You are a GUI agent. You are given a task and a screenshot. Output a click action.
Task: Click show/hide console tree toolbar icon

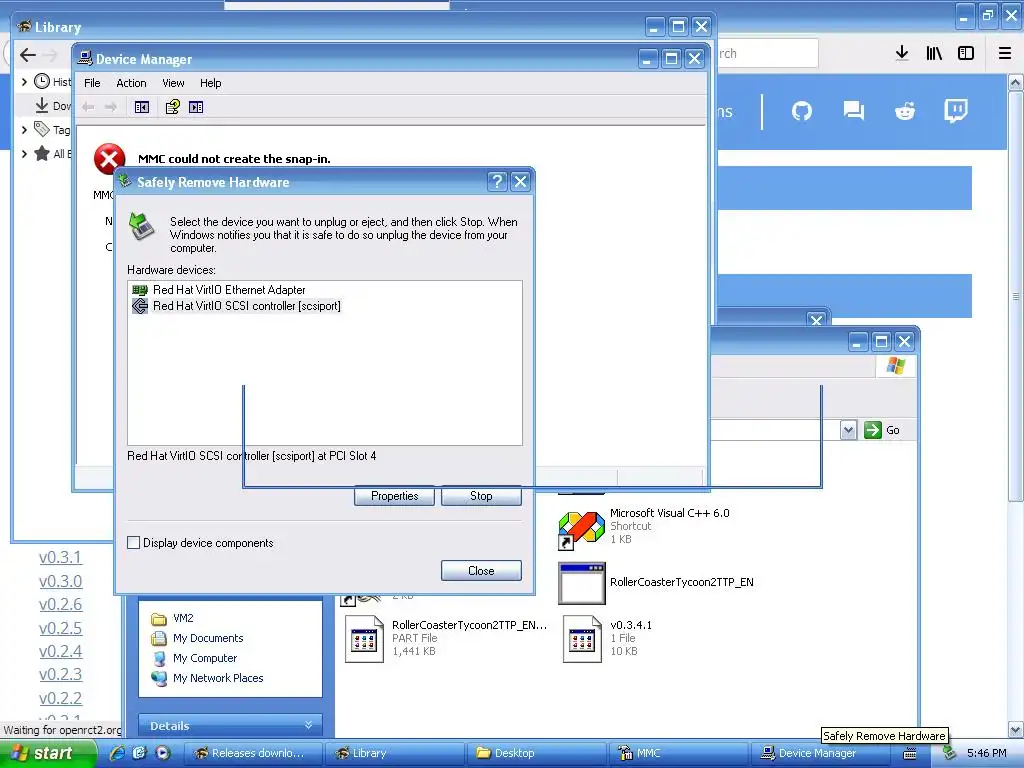(142, 107)
